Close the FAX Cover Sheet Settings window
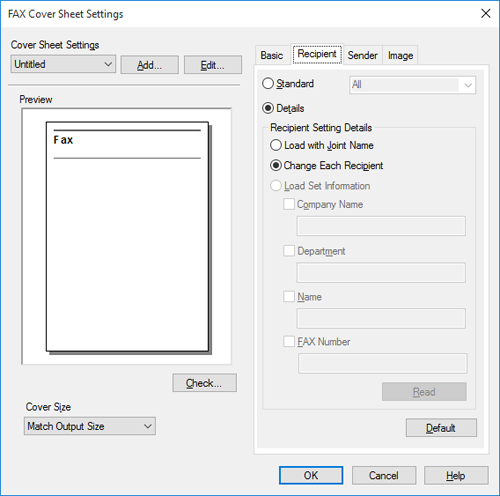This screenshot has width=500, height=496. [x=486, y=14]
